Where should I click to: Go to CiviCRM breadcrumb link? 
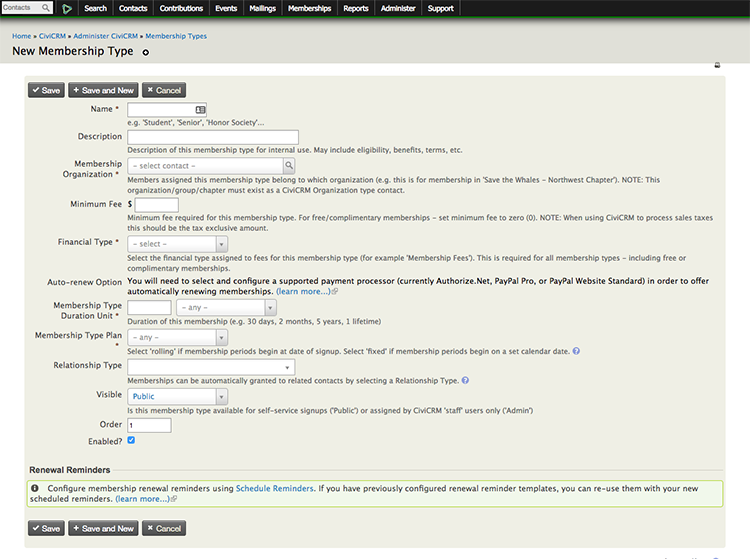[x=52, y=36]
